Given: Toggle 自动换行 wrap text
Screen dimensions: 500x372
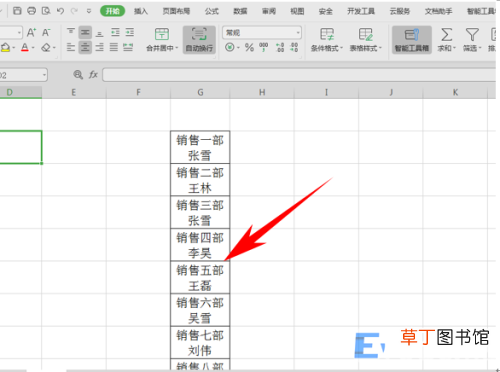Looking at the screenshot, I should click(x=199, y=40).
